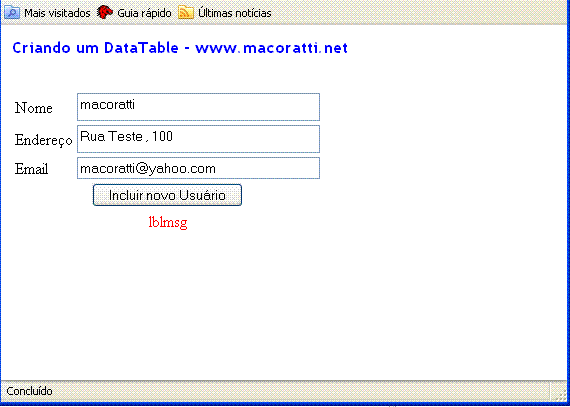Click into the Endereço input box
The image size is (570, 407).
pyautogui.click(x=198, y=139)
